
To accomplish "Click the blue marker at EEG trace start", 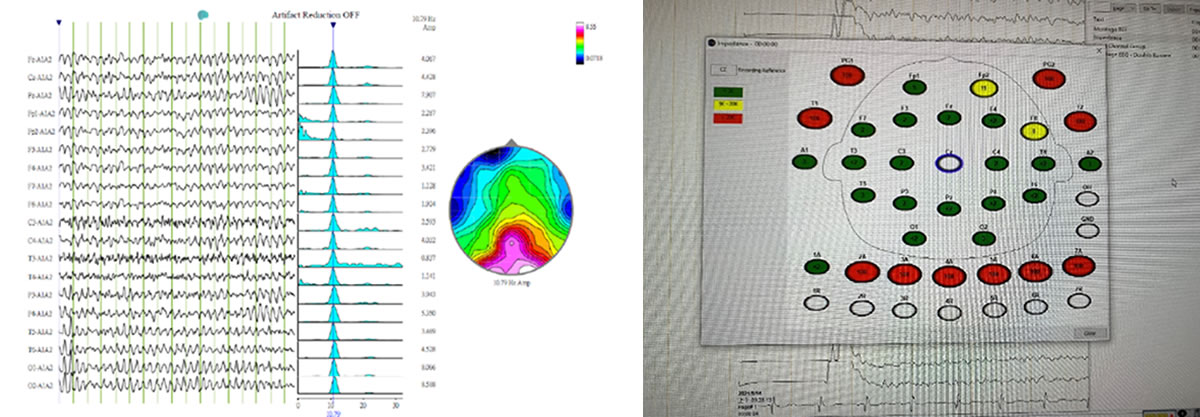I will (x=60, y=19).
